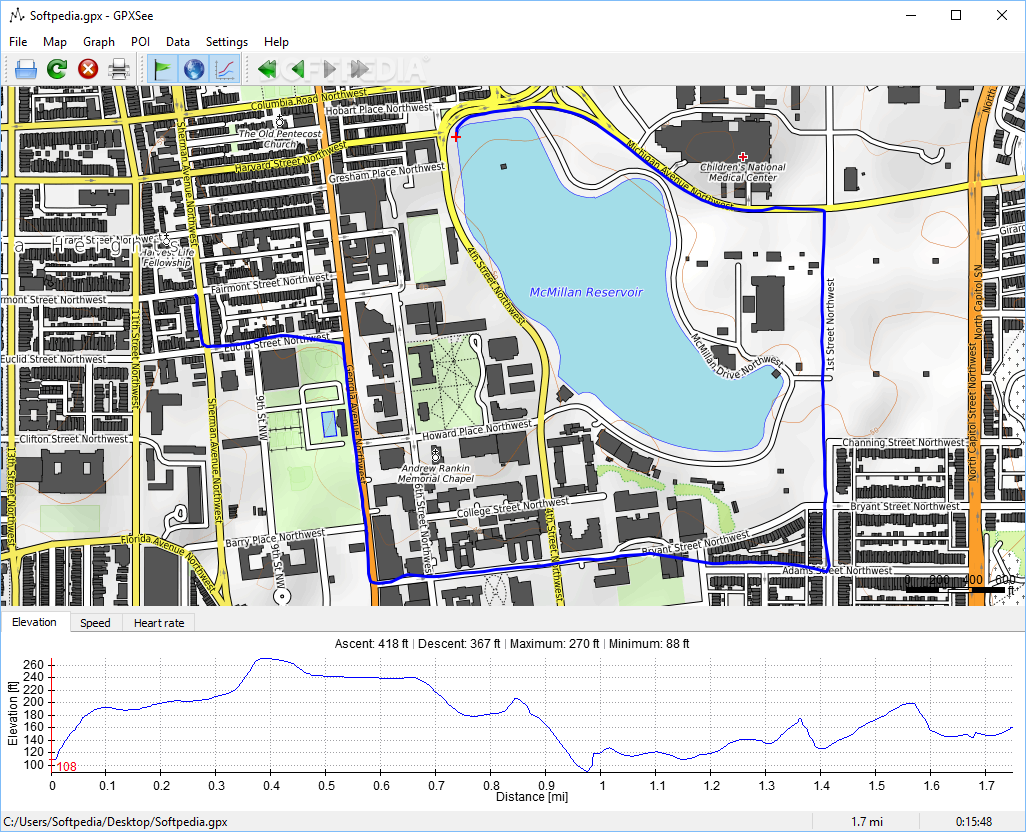Open the POI menu
1026x832 pixels.
pos(140,42)
